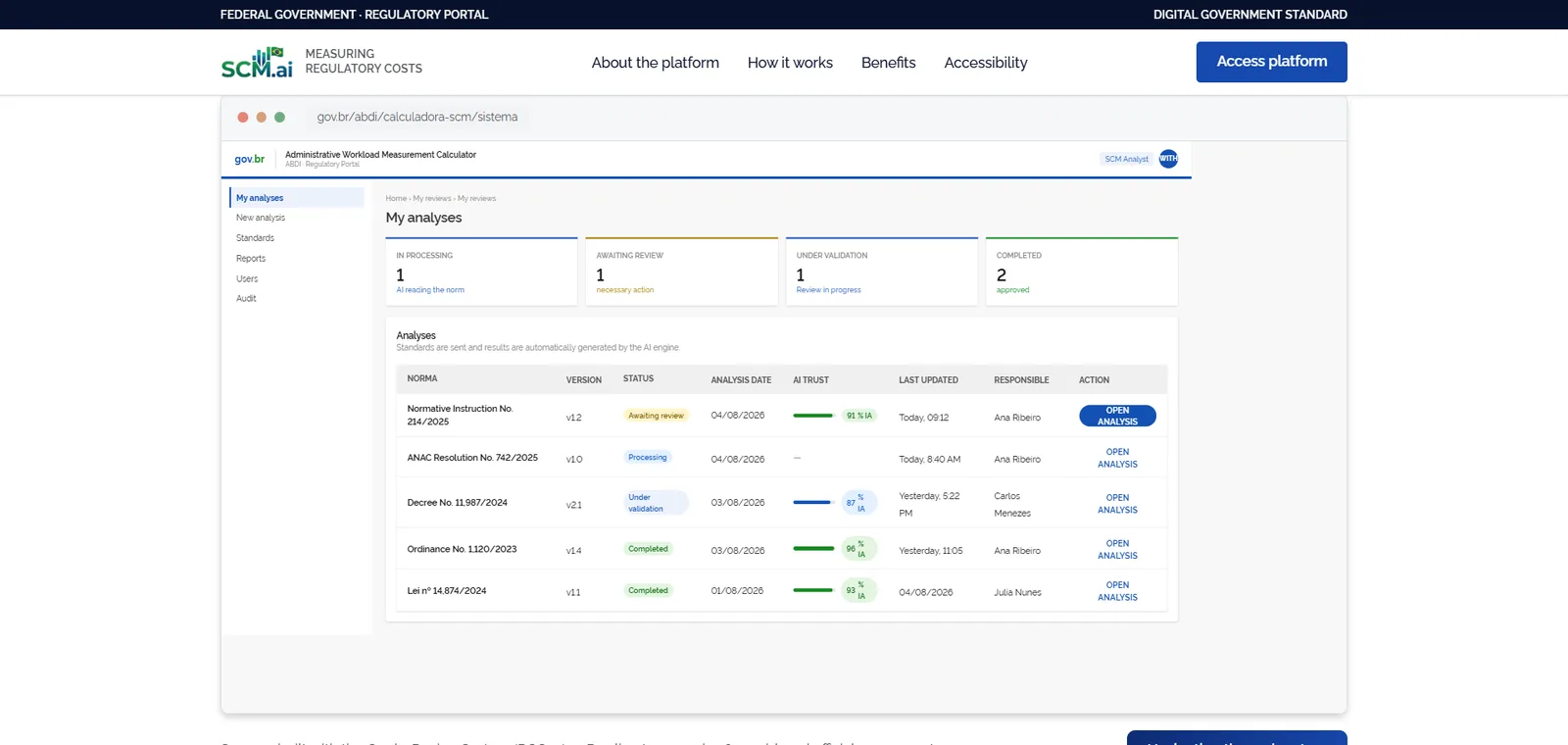
Task: Click the NORMA column header
Action: (422, 378)
